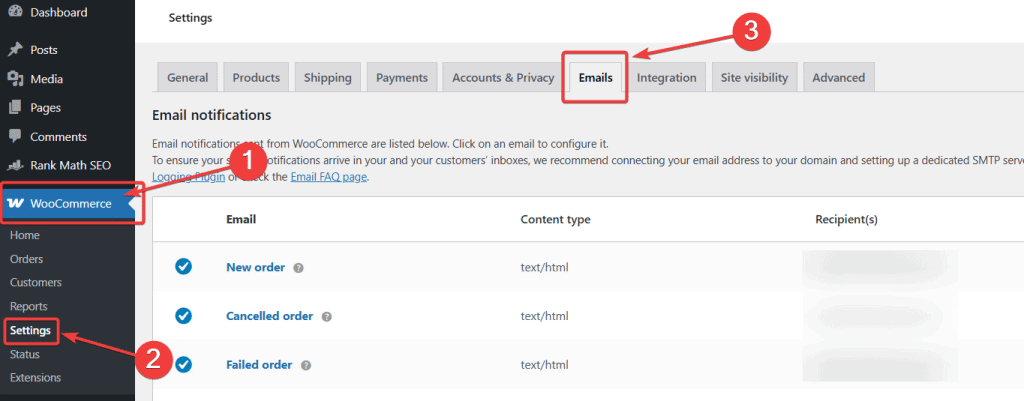1024x401 pixels.
Task: Toggle the New order enabled checkmark
Action: pos(183,267)
